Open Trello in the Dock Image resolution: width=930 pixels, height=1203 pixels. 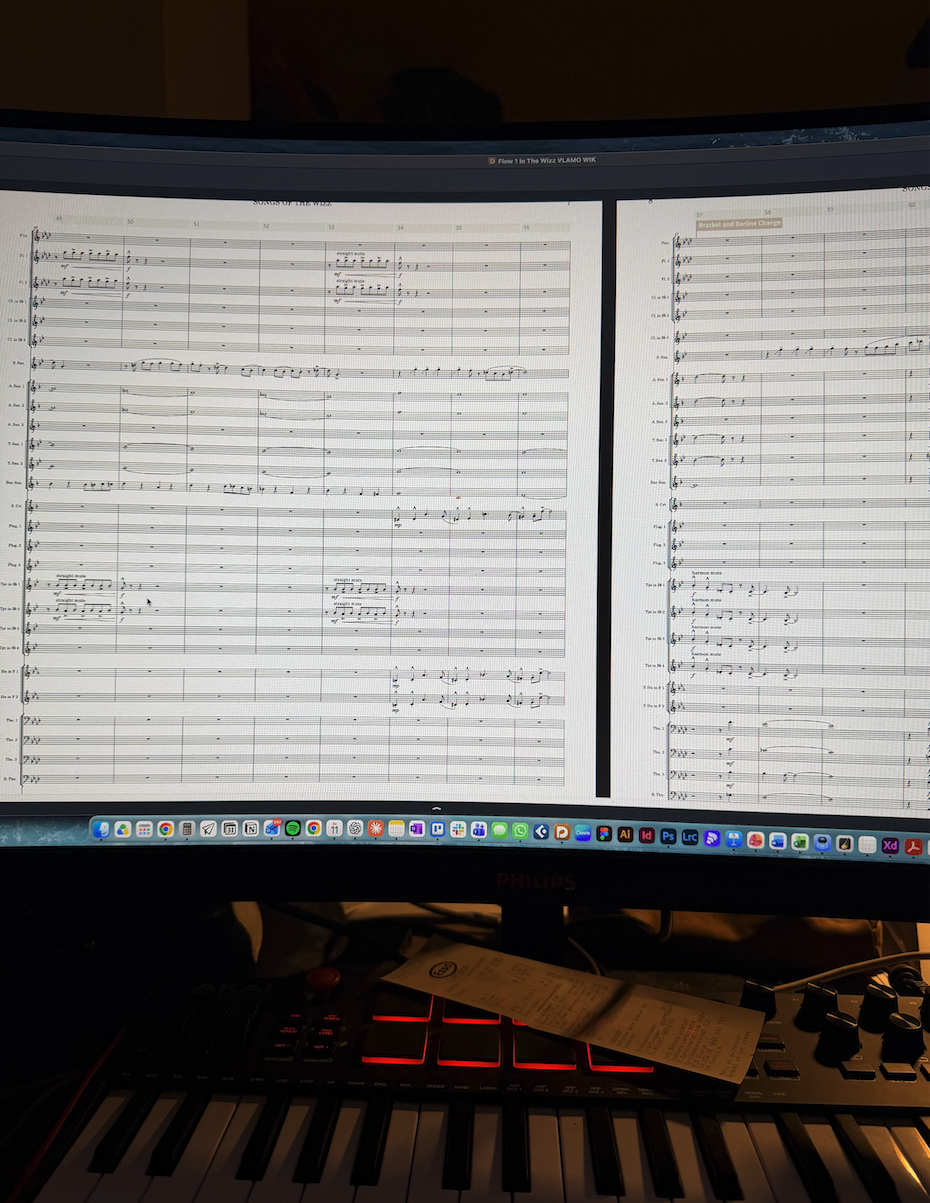(x=437, y=829)
